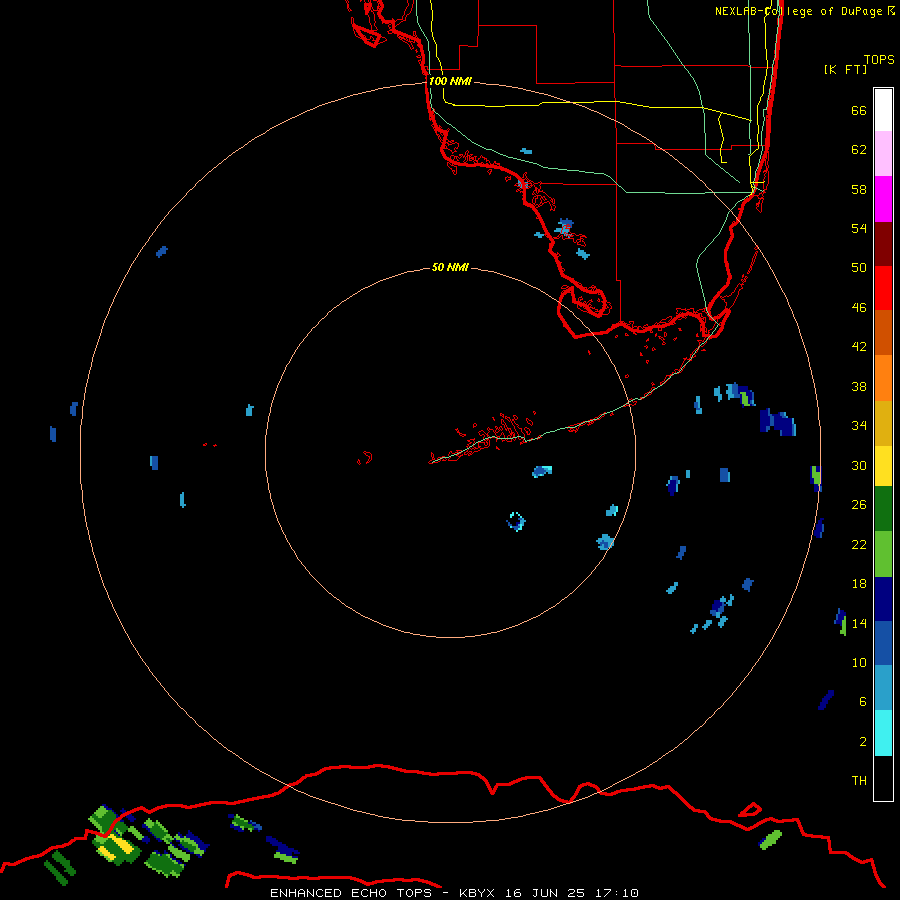Click the 46 legend value label
This screenshot has height=900, width=900.
coord(859,307)
